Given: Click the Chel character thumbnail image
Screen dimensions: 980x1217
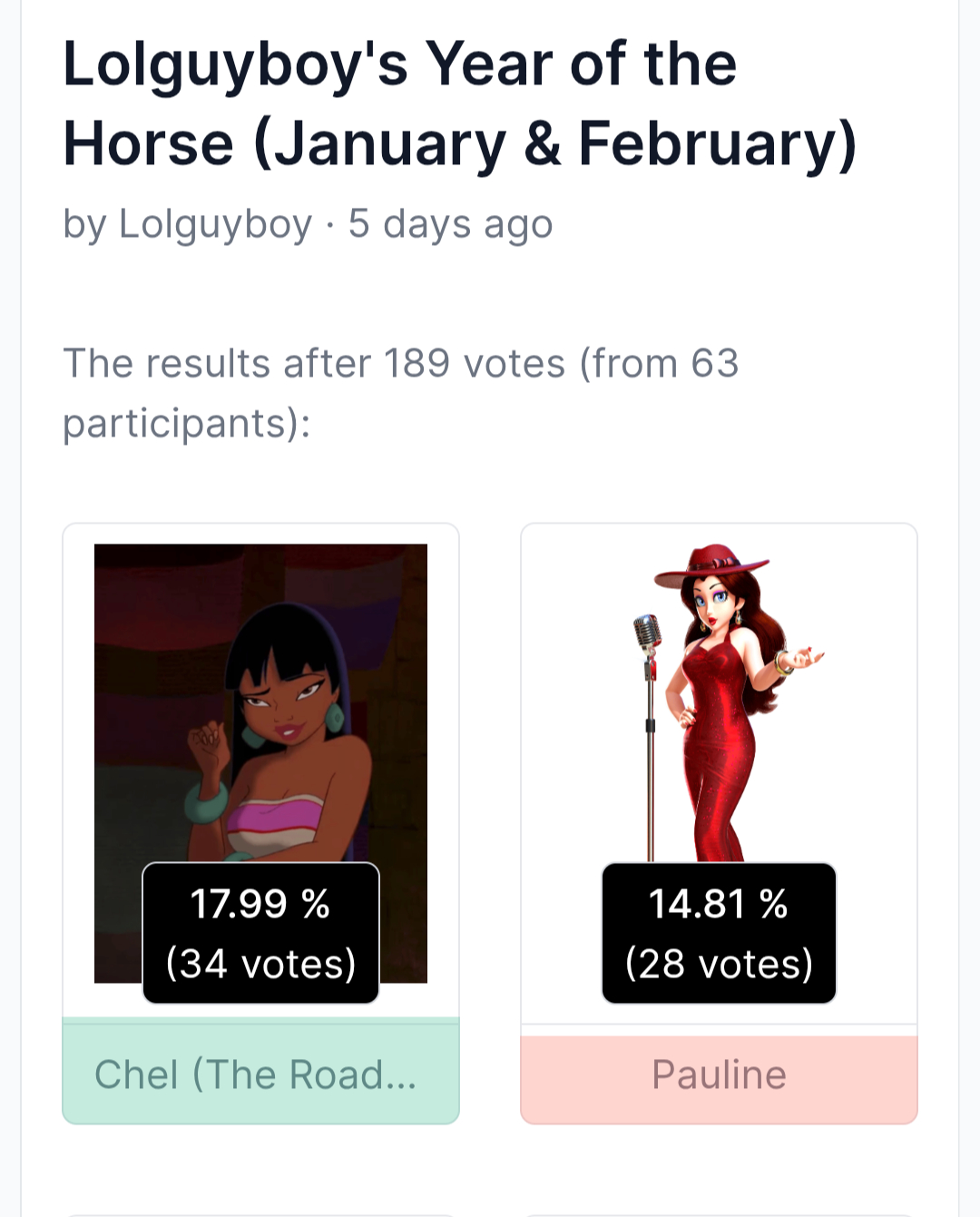Looking at the screenshot, I should (260, 699).
